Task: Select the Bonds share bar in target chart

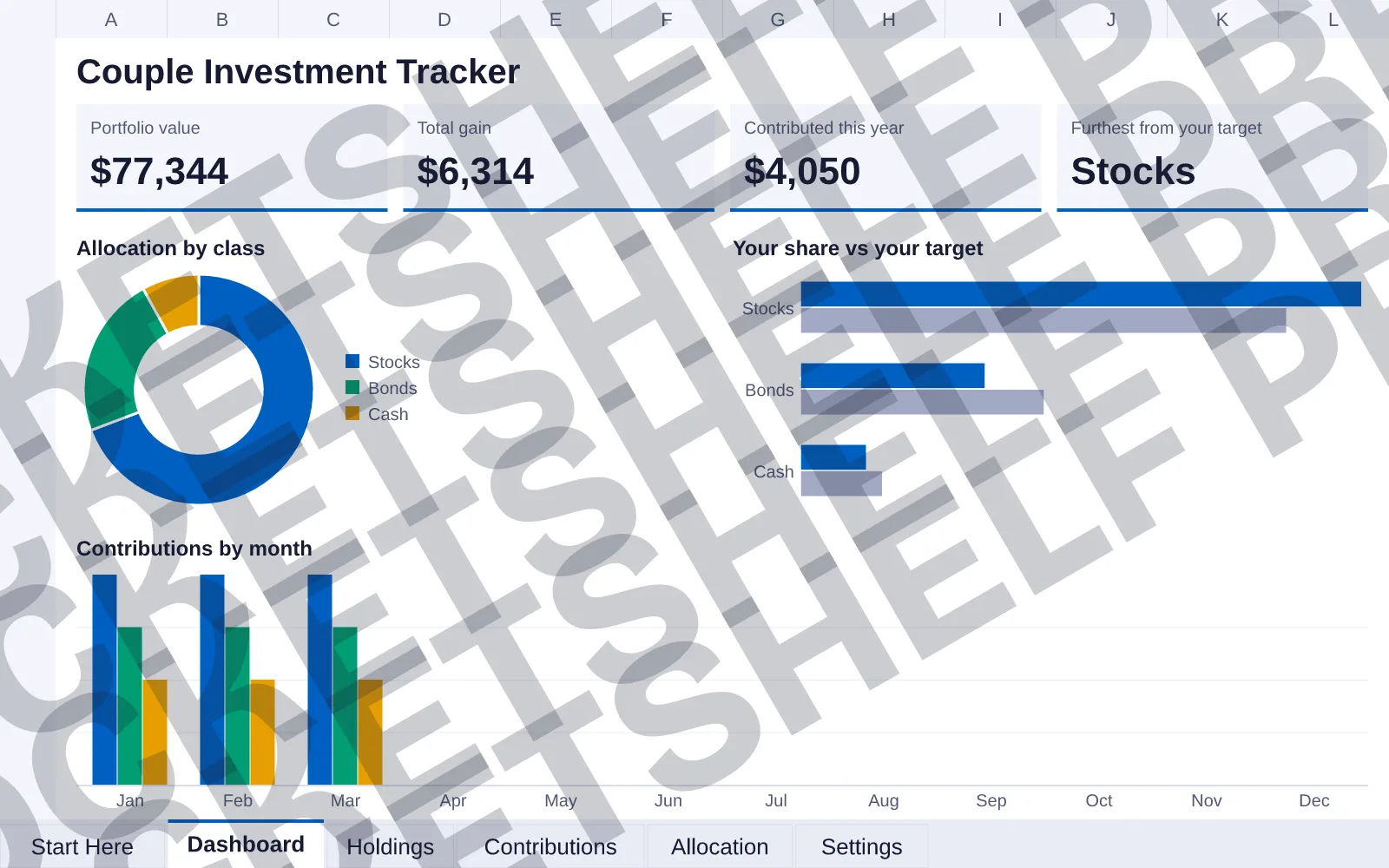Action: coord(892,376)
